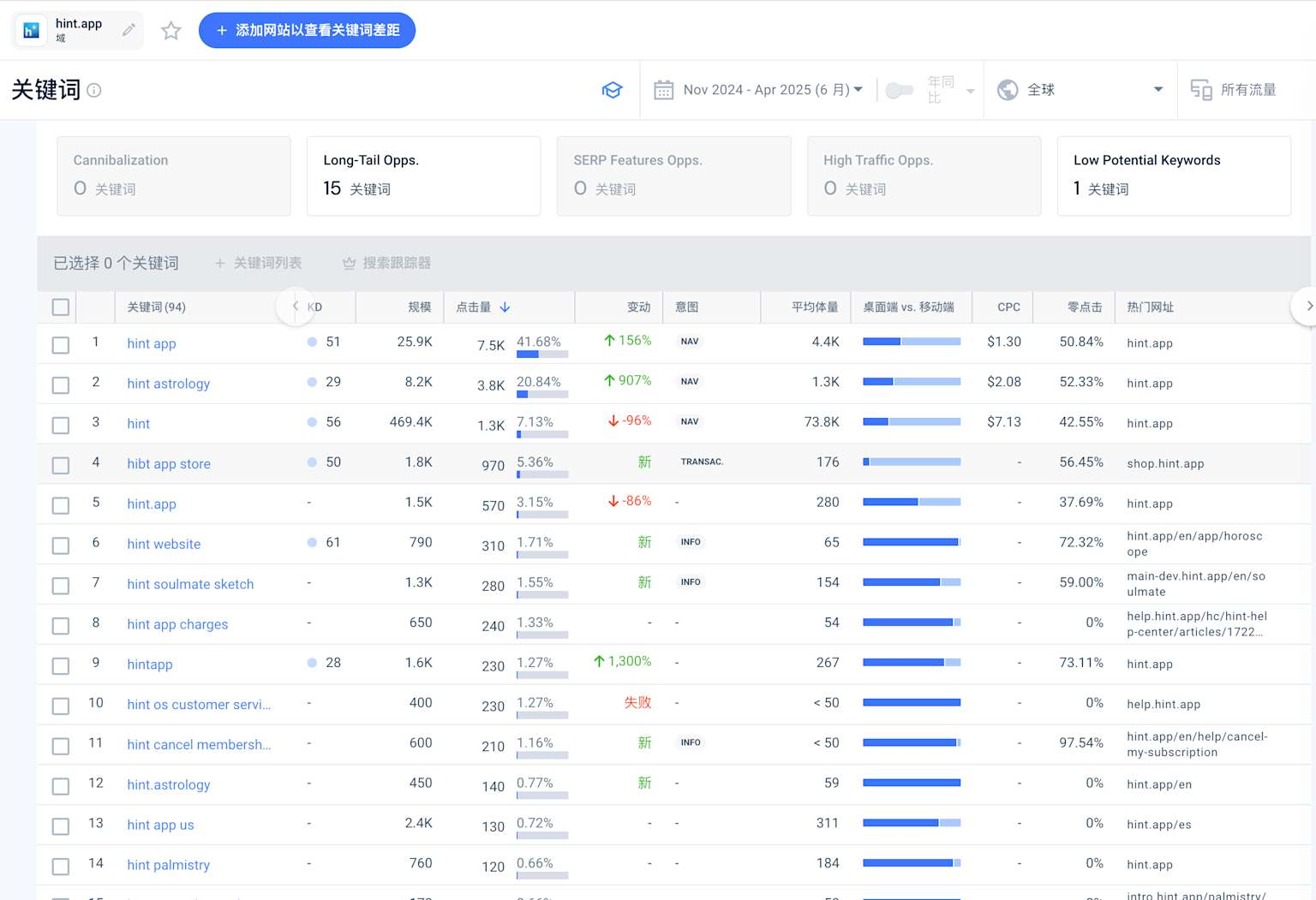
Task: Select the Low Potential Keywords card
Action: 1173,176
